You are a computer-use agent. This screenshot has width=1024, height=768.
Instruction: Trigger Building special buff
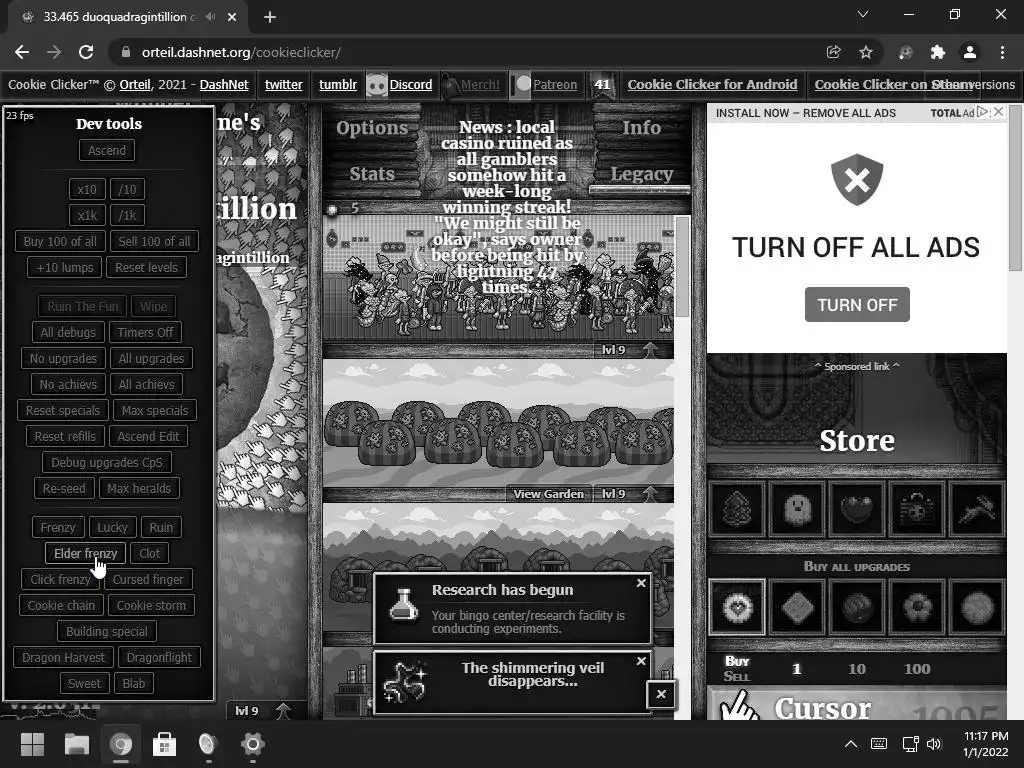point(106,632)
